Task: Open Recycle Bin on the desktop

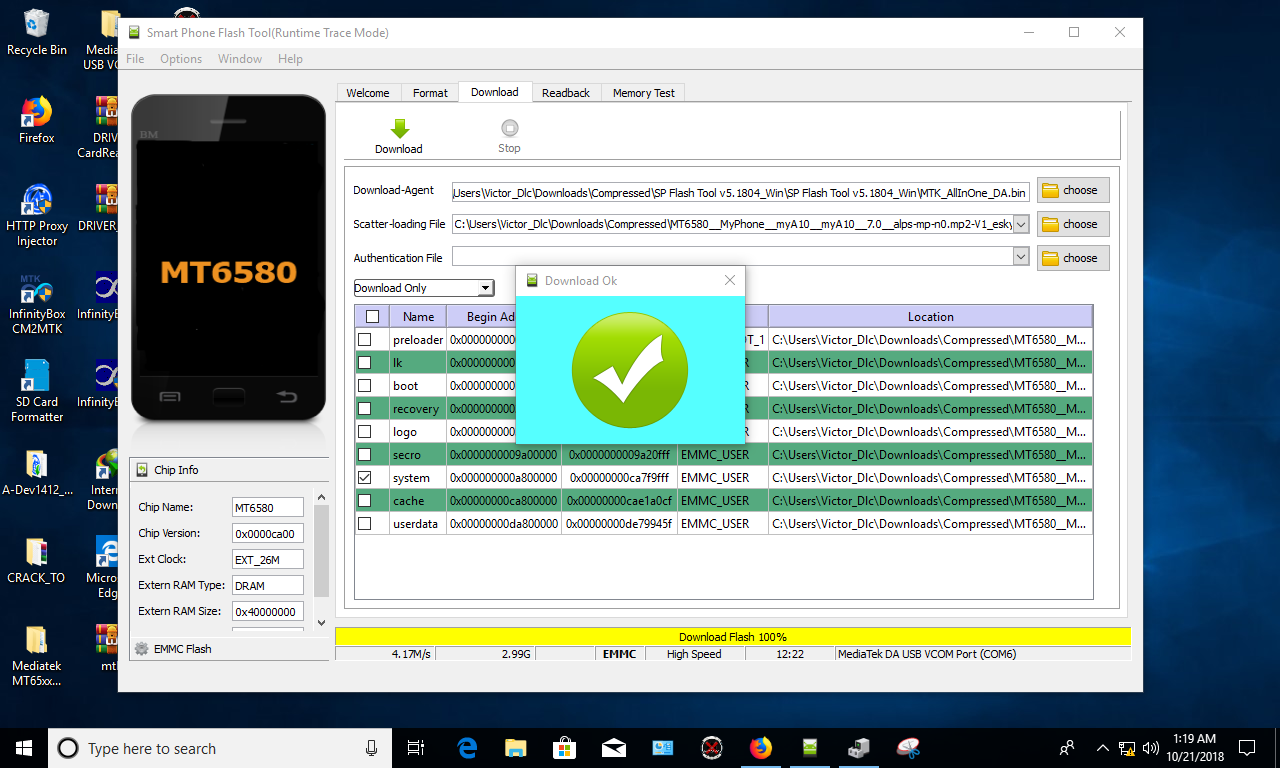Action: click(x=37, y=32)
